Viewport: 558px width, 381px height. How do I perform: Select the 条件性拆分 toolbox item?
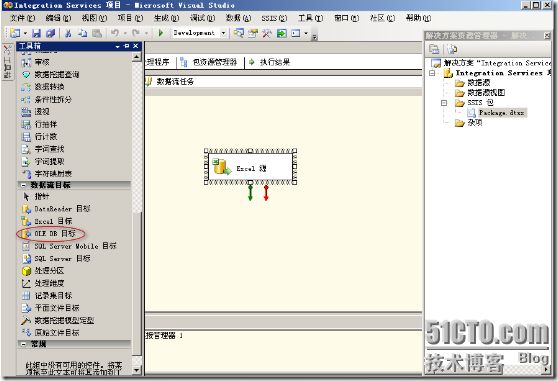[x=46, y=99]
